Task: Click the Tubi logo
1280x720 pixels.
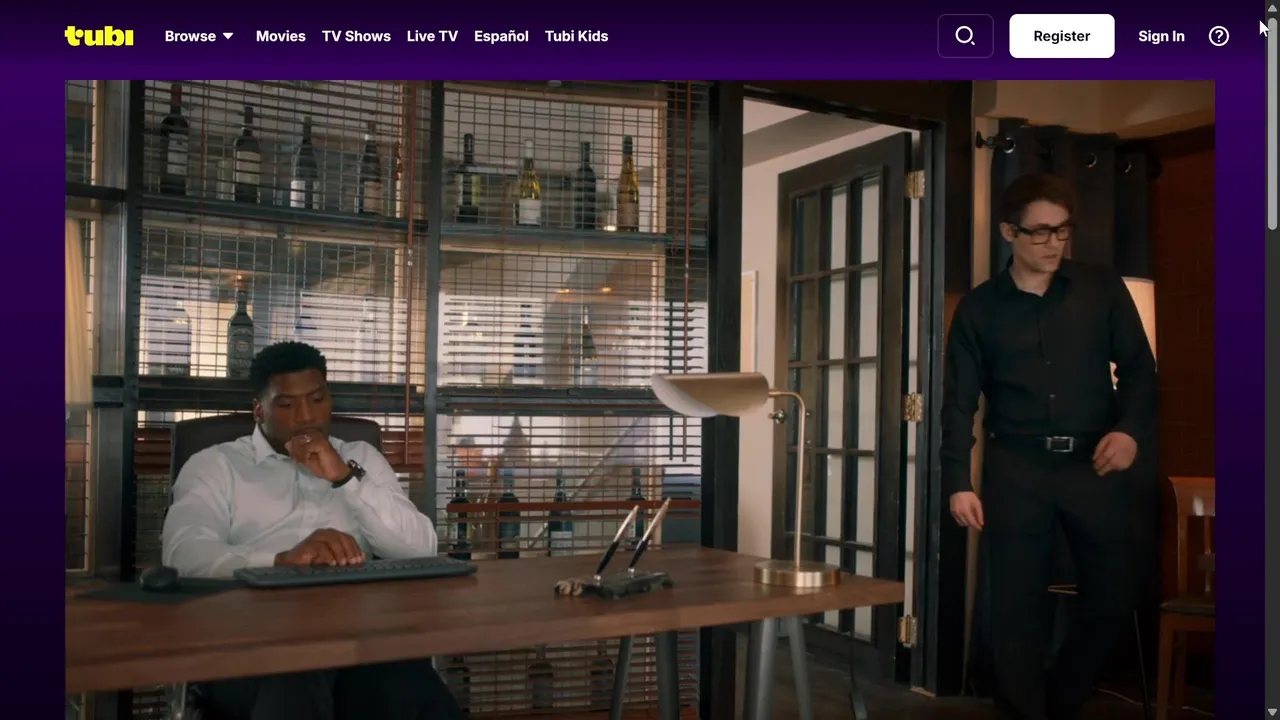Action: 99,36
